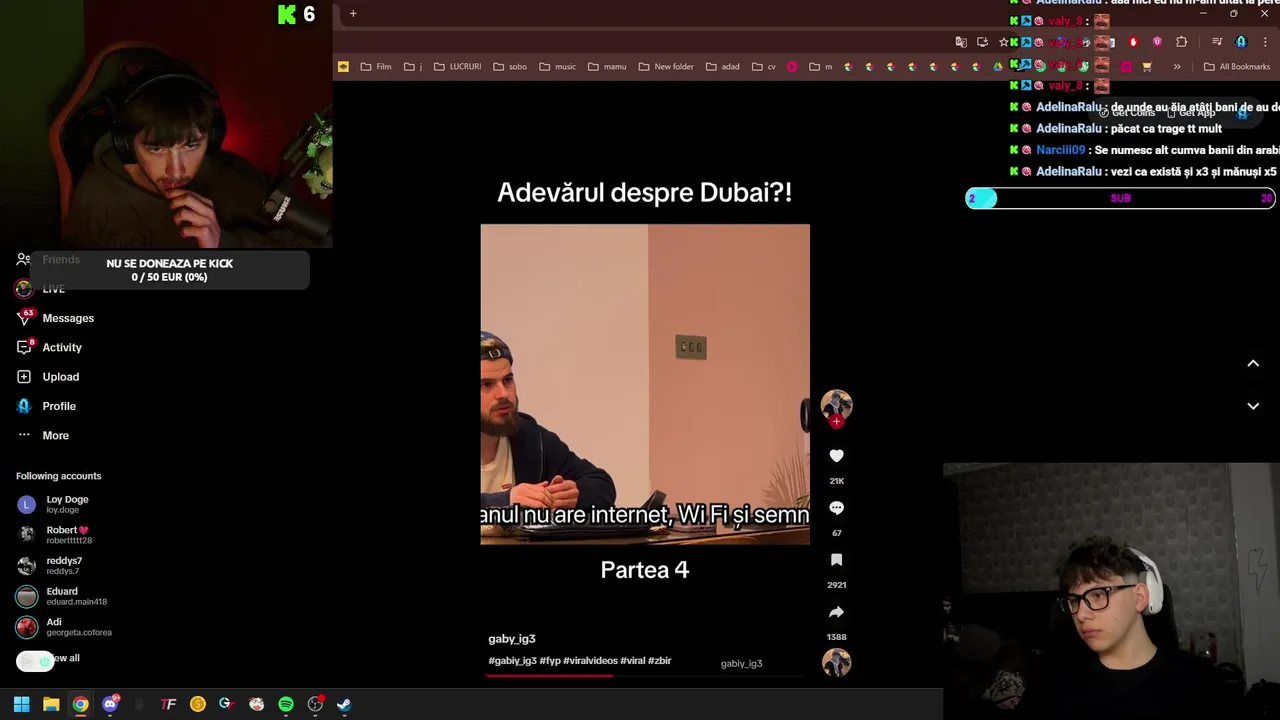Open the TF app on taskbar
Image resolution: width=1280 pixels, height=720 pixels.
[168, 704]
